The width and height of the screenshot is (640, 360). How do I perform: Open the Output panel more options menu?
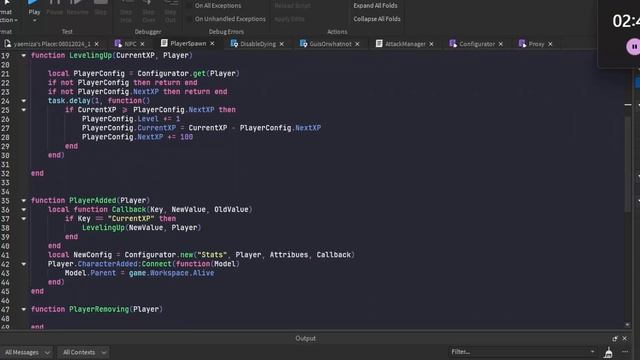tap(625, 352)
